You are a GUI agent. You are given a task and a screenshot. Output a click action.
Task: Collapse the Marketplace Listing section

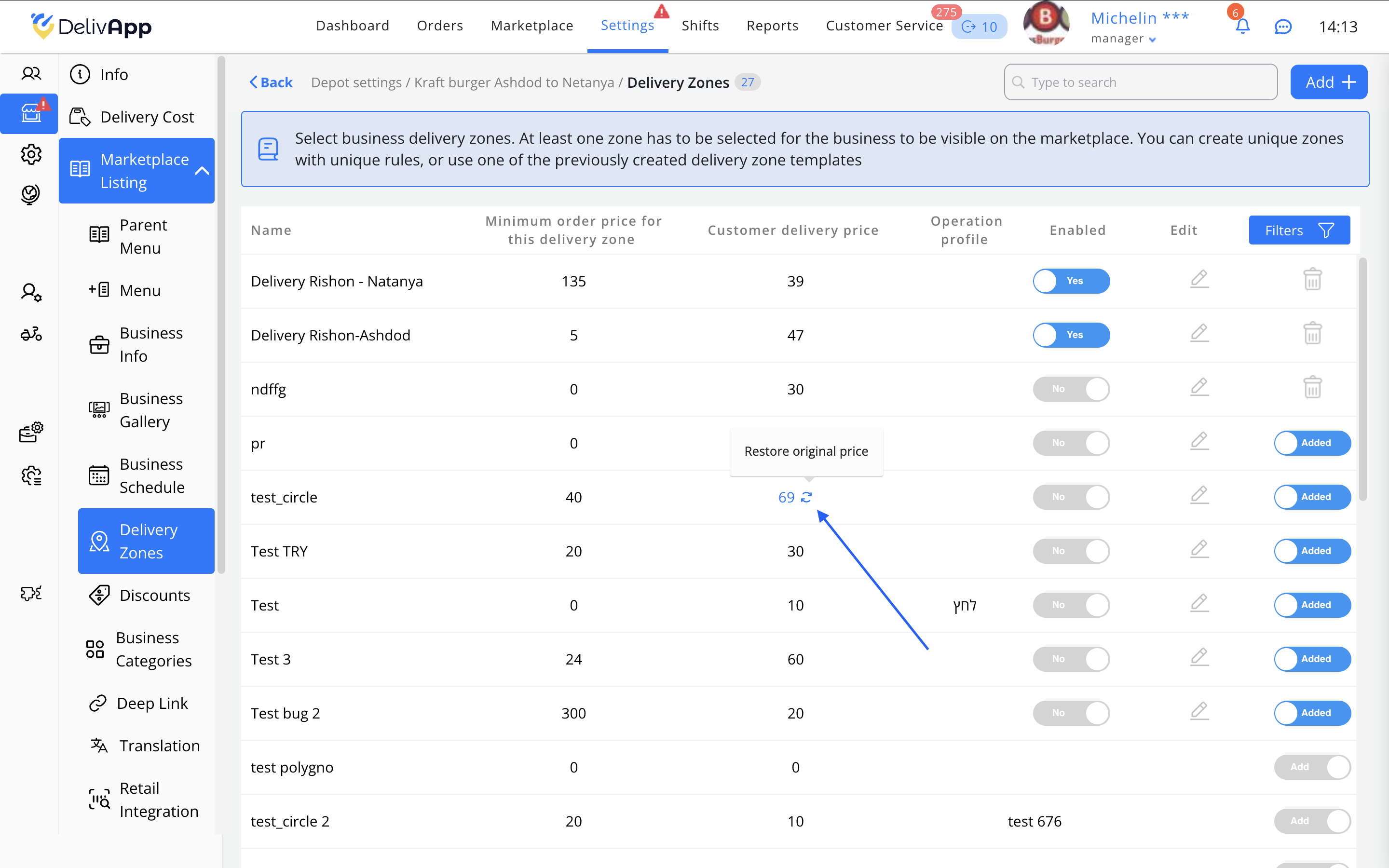click(202, 171)
